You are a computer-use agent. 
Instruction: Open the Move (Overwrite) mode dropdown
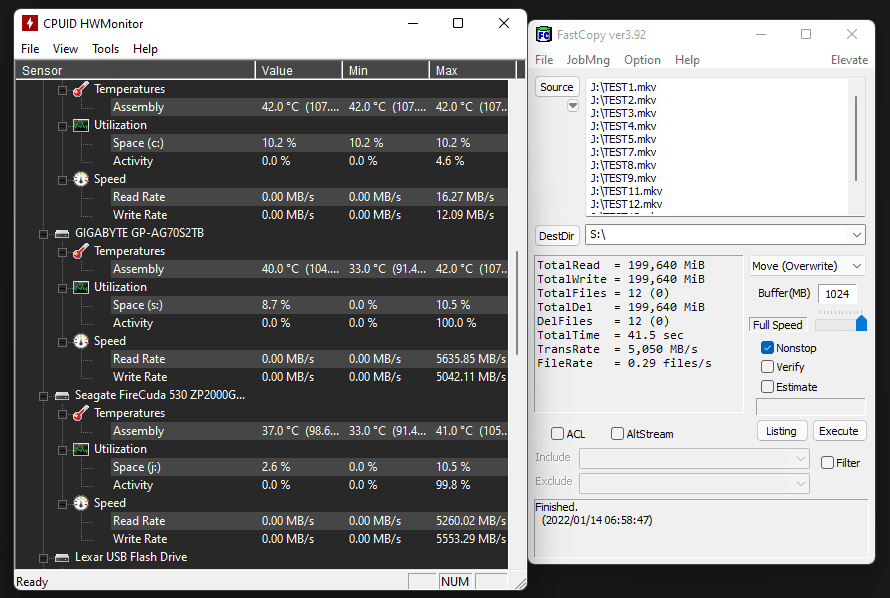pyautogui.click(x=857, y=266)
